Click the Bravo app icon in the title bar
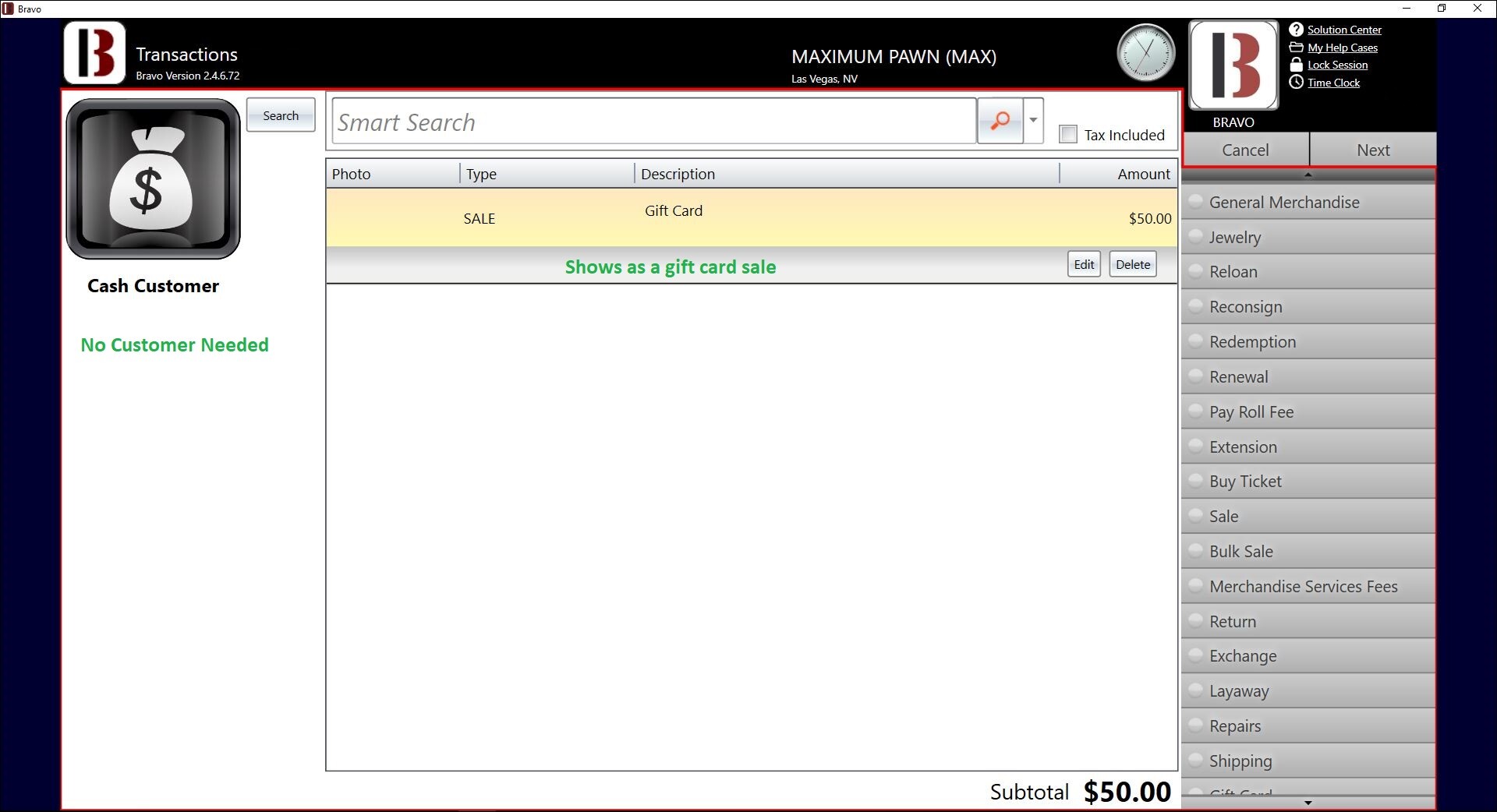 tap(8, 9)
